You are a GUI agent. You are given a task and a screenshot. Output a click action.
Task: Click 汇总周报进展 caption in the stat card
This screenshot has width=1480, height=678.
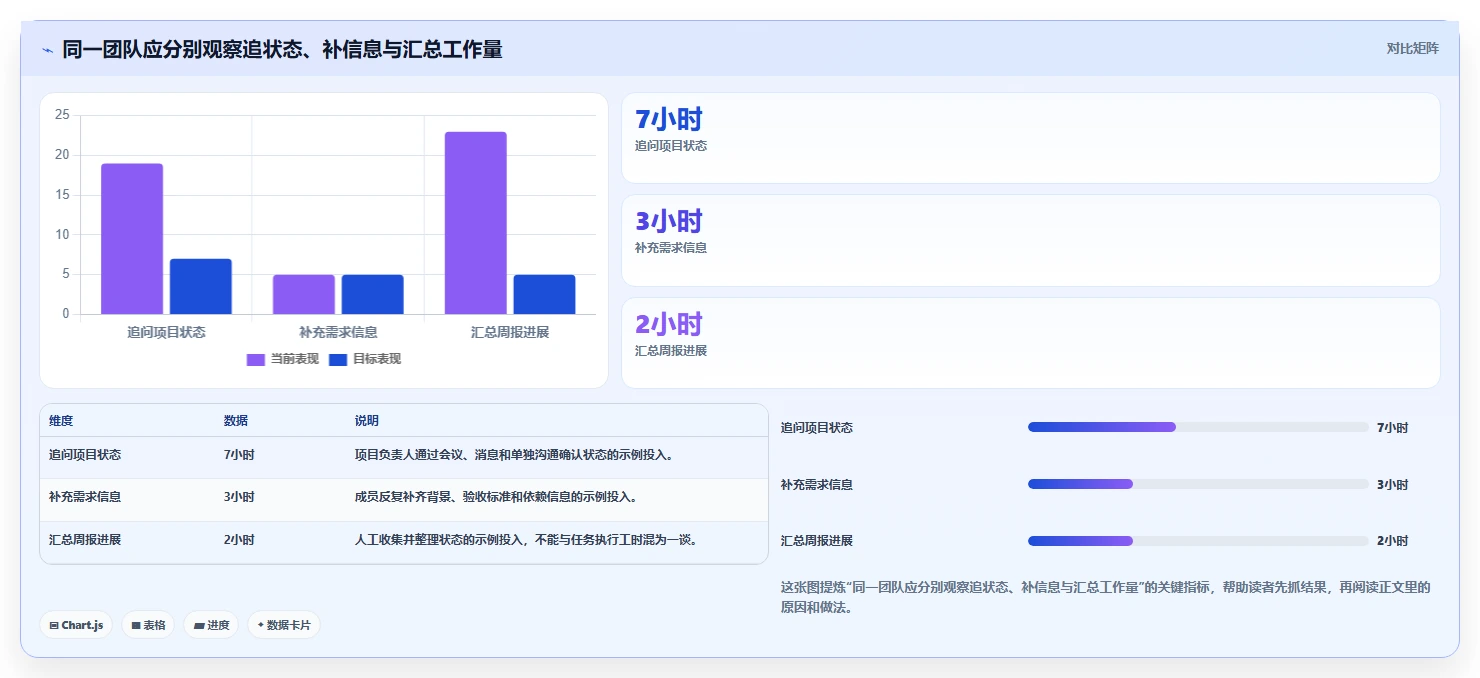[x=671, y=351]
